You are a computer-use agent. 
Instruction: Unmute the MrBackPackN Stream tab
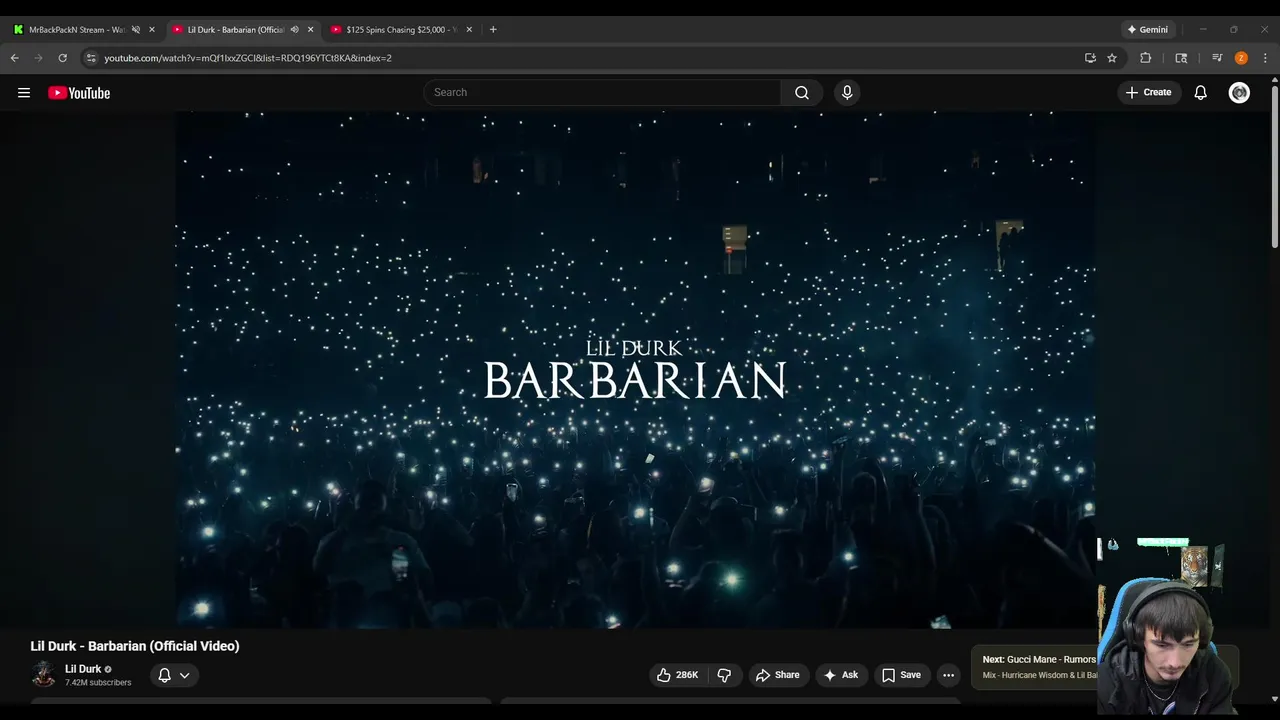tap(136, 30)
